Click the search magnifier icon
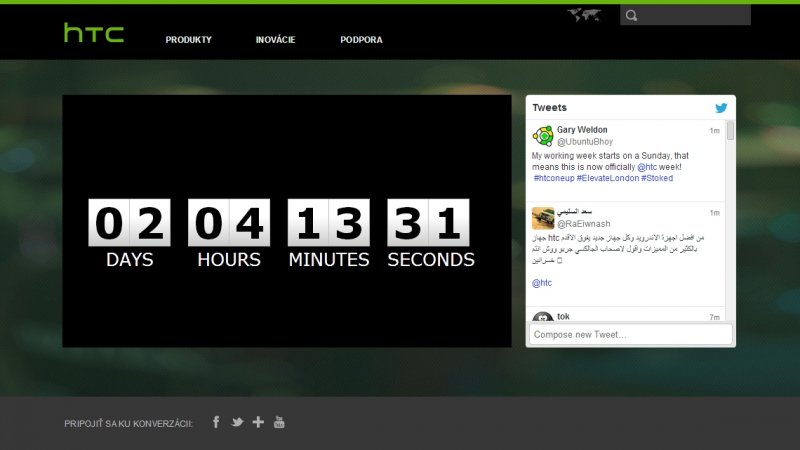The width and height of the screenshot is (800, 450). [631, 15]
